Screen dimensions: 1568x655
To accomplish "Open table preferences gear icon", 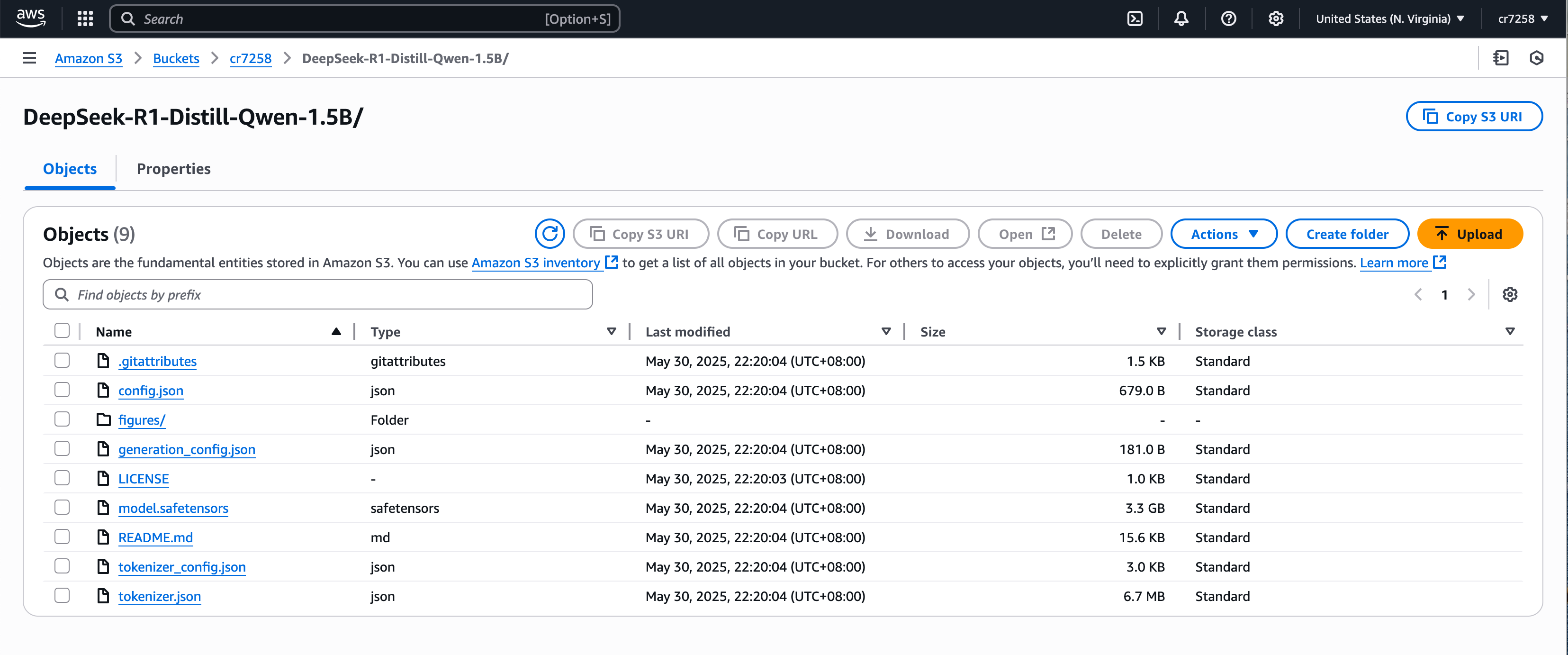I will click(x=1510, y=295).
